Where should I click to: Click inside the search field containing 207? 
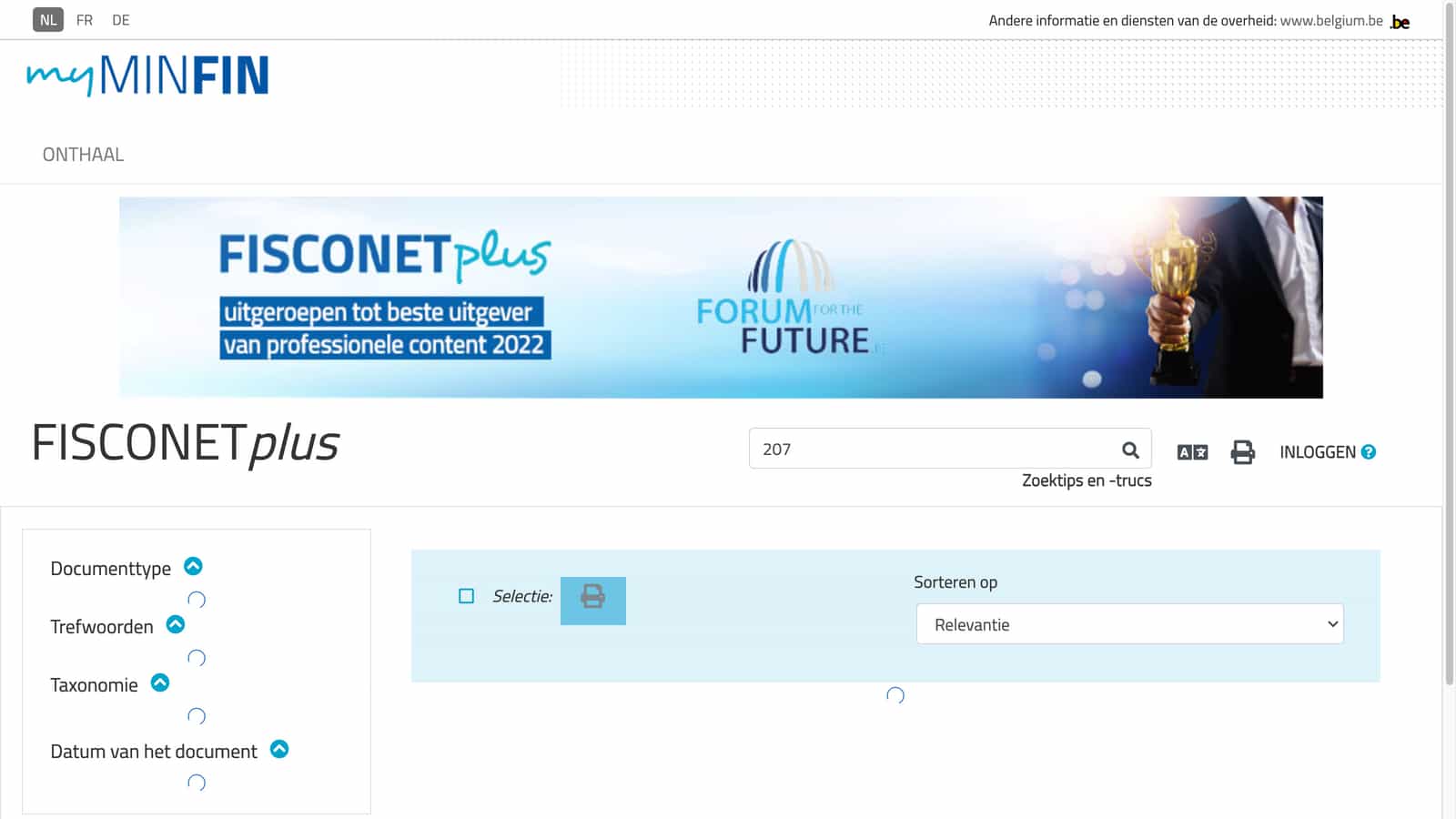coord(910,449)
